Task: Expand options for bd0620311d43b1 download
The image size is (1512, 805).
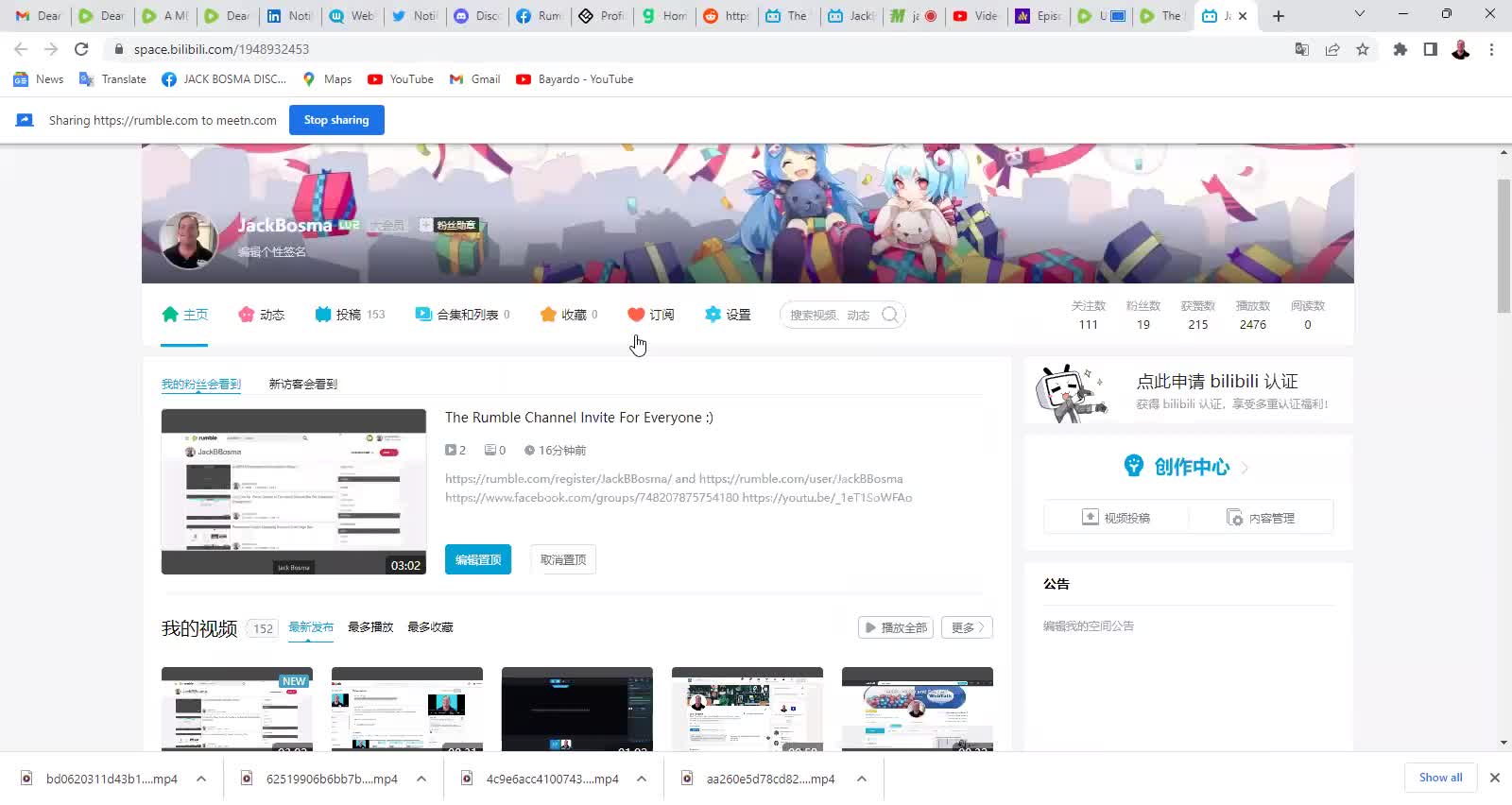Action: [x=201, y=779]
